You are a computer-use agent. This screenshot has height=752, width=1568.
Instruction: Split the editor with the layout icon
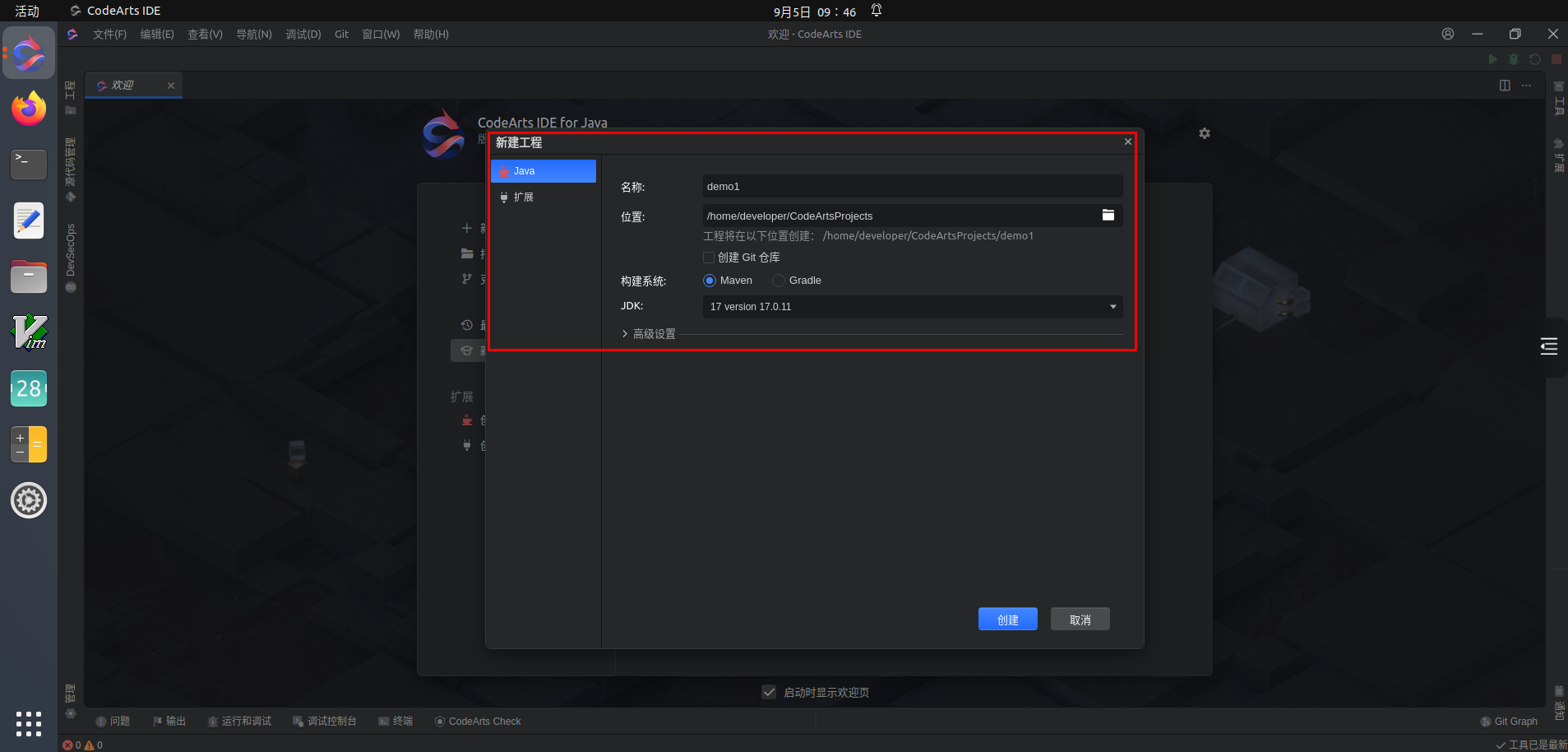click(x=1505, y=86)
